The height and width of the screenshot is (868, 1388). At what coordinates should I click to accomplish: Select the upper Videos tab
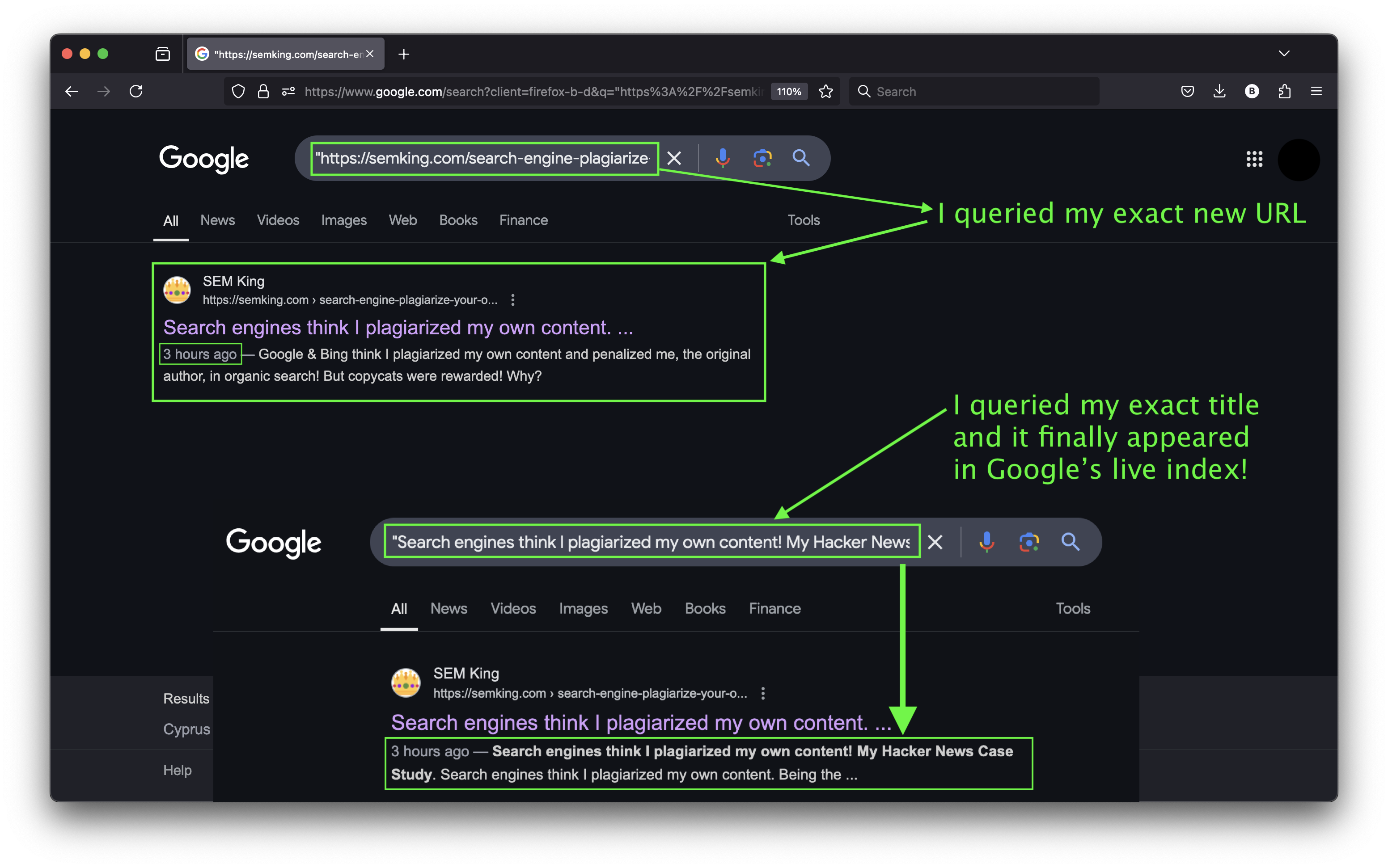click(x=278, y=220)
